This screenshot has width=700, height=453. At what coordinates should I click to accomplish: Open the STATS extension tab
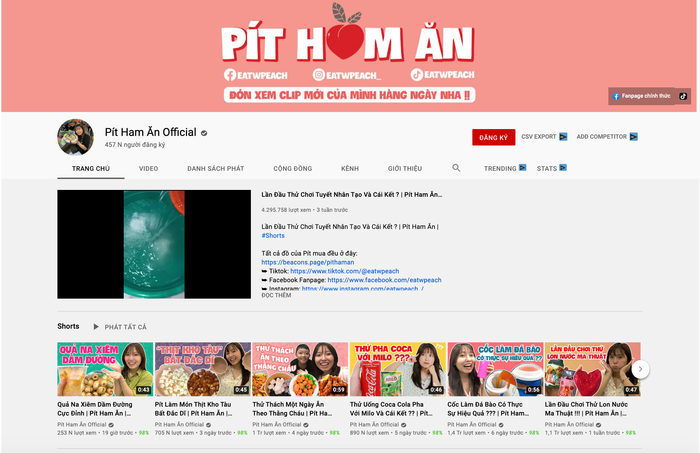click(551, 168)
